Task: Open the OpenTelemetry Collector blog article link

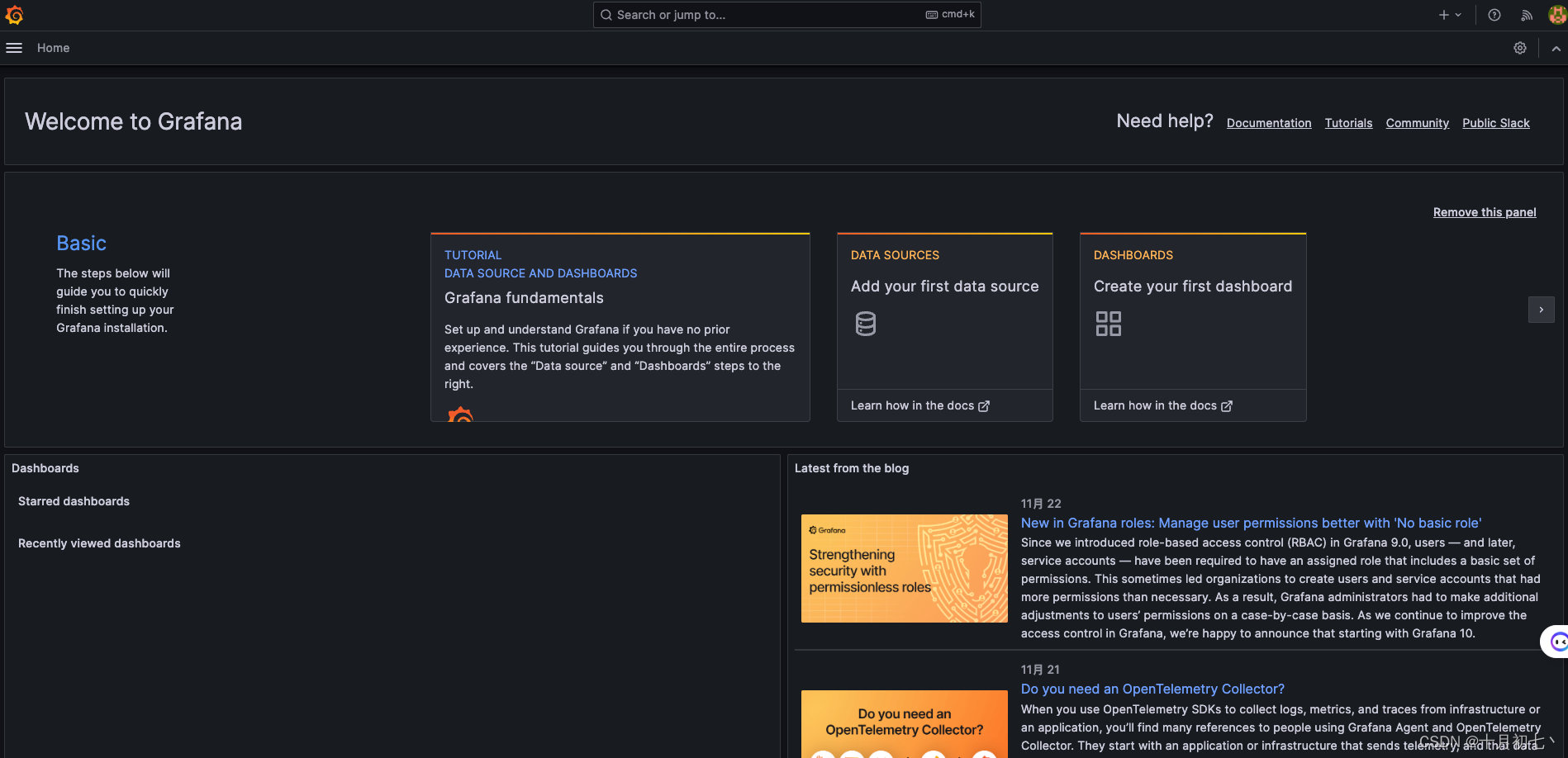Action: click(x=1152, y=689)
